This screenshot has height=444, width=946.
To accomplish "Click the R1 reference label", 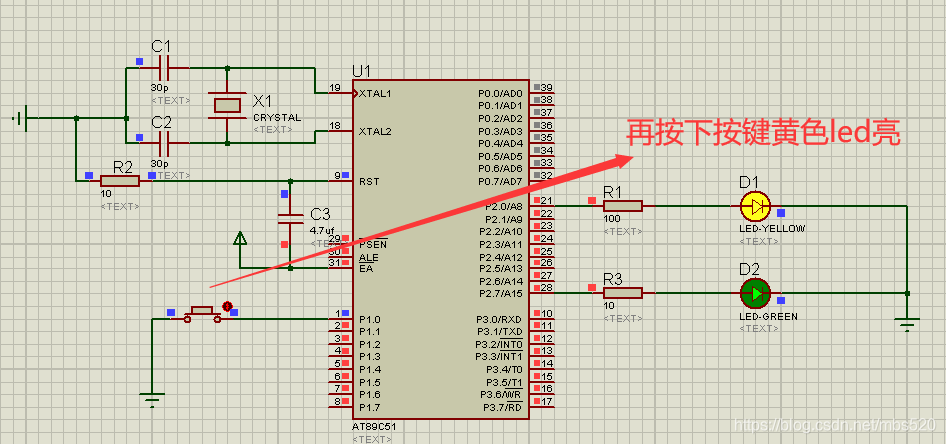I will point(613,192).
